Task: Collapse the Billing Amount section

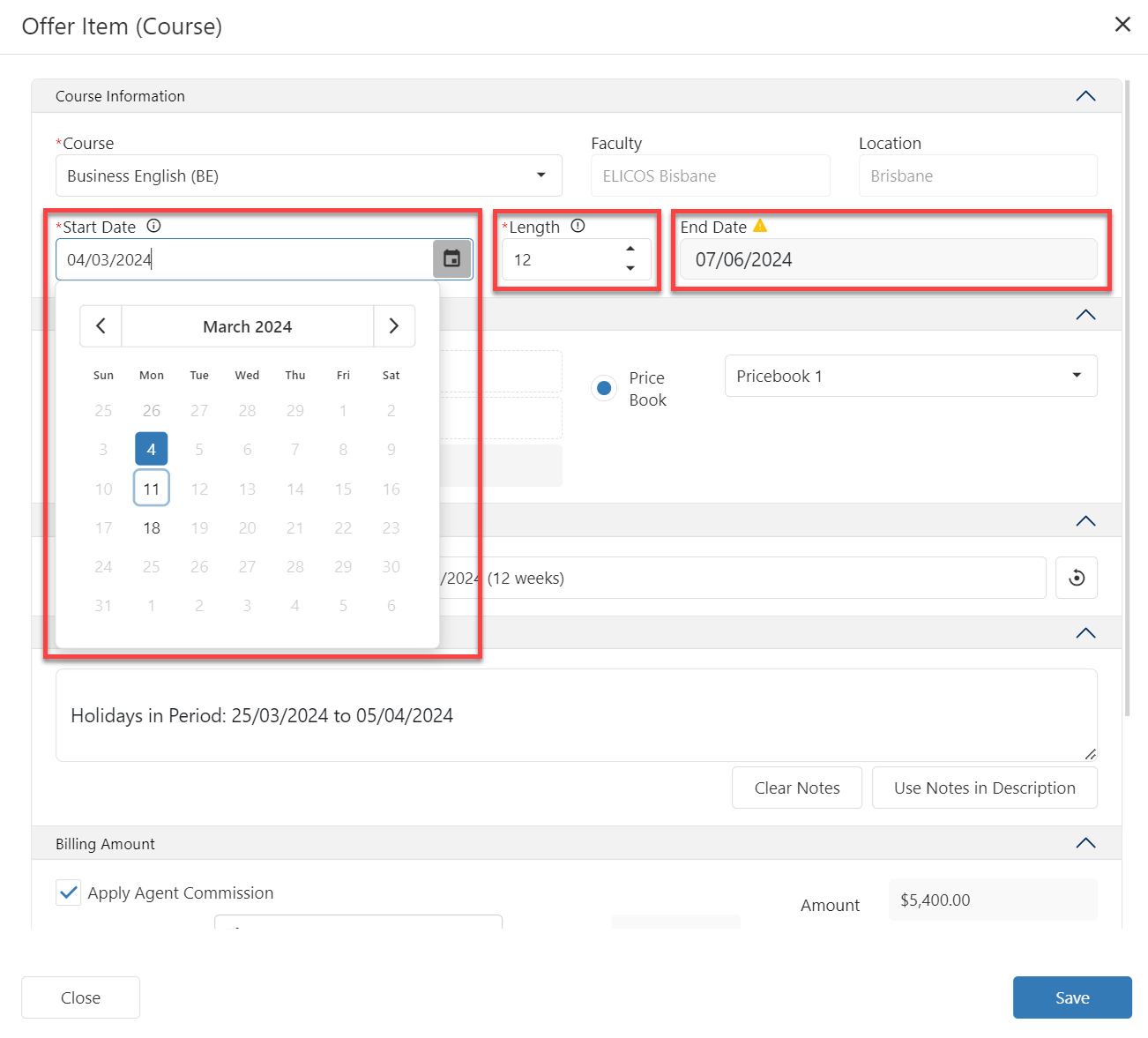Action: tap(1085, 843)
